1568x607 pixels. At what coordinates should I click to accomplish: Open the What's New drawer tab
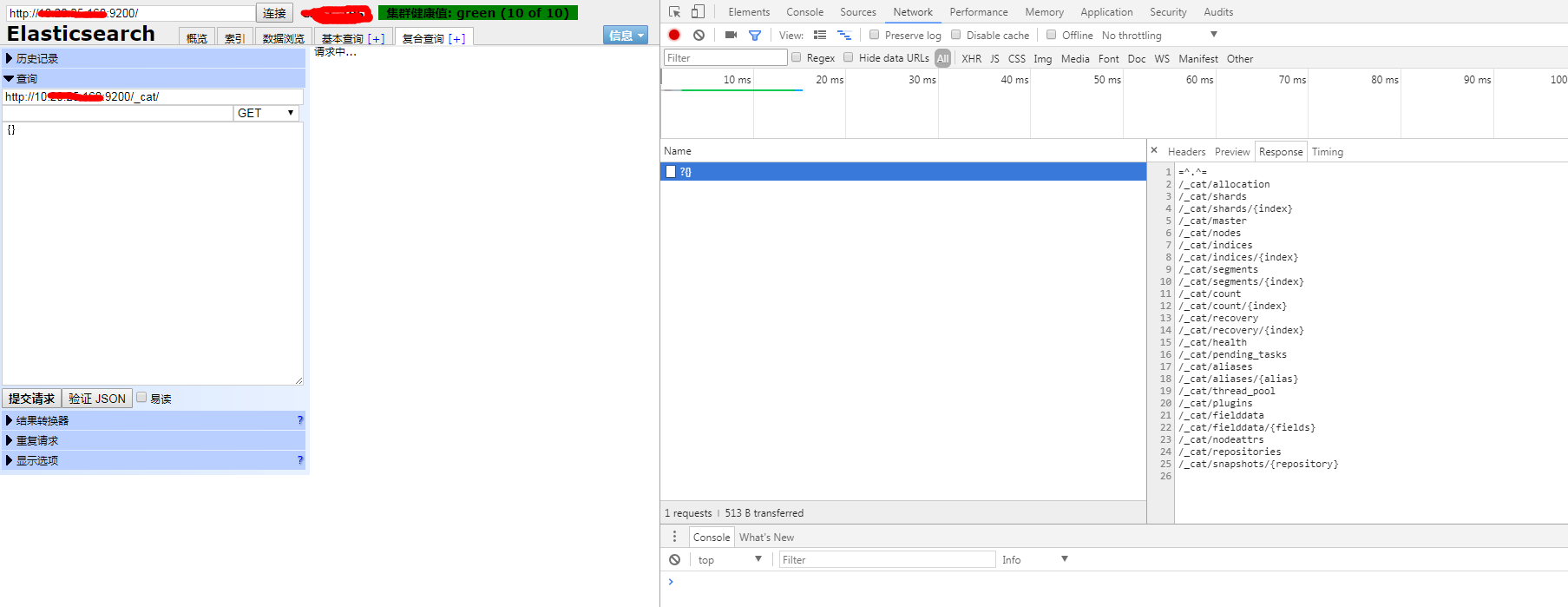(766, 538)
